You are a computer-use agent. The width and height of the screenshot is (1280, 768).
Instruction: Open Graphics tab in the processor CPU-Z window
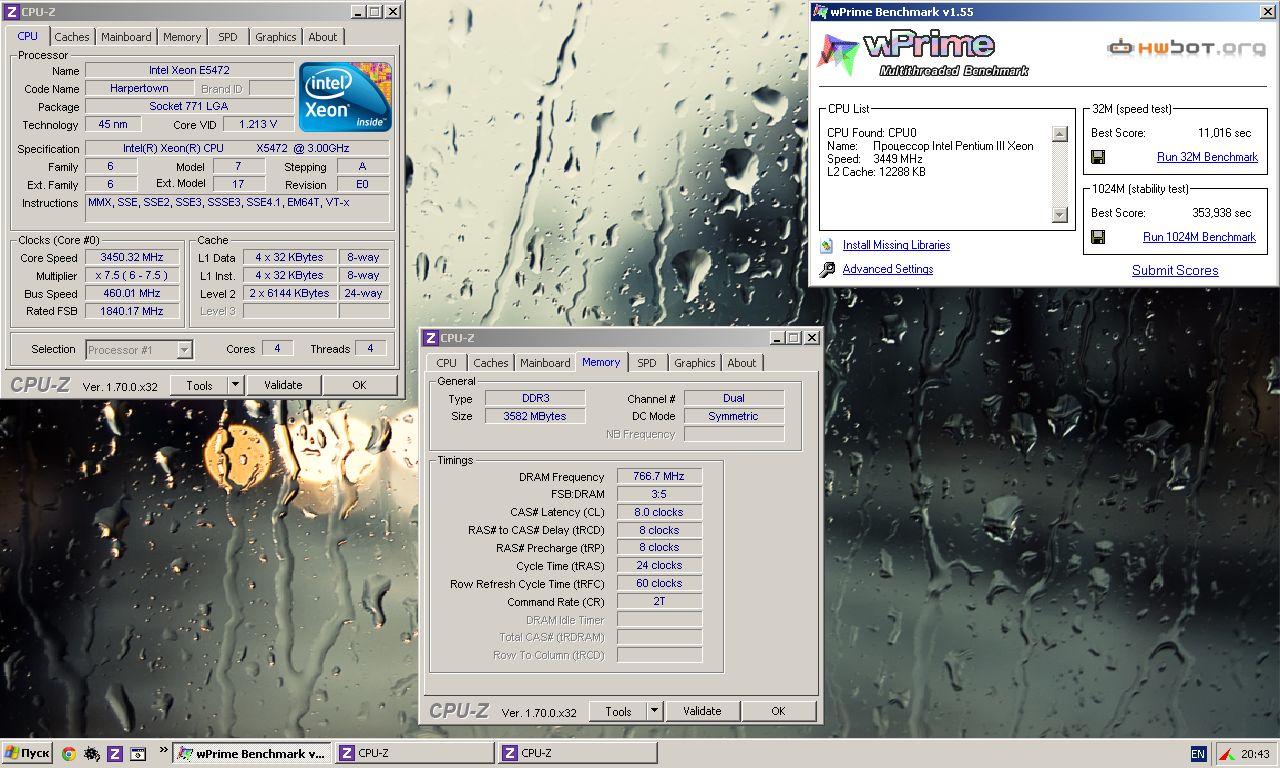(x=276, y=37)
